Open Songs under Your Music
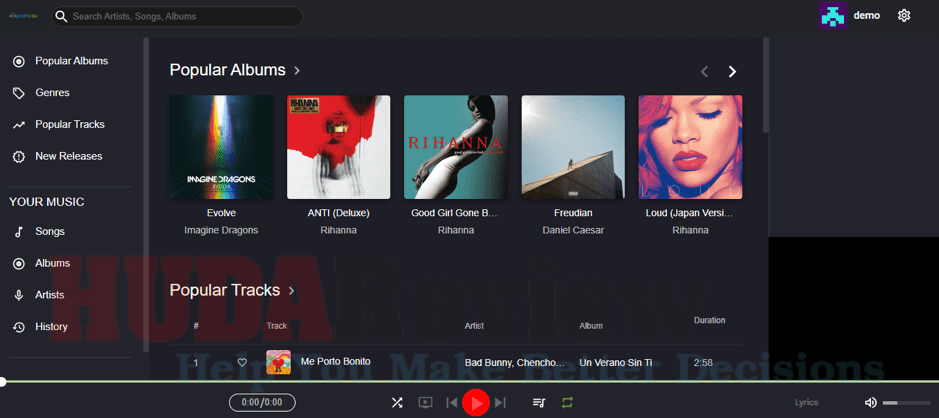 pyautogui.click(x=50, y=232)
